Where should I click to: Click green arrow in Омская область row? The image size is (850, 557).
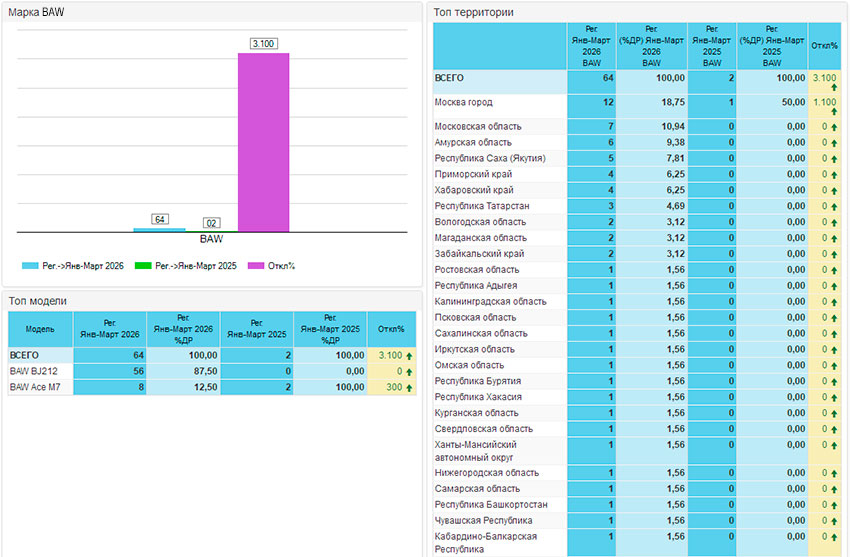(x=834, y=365)
